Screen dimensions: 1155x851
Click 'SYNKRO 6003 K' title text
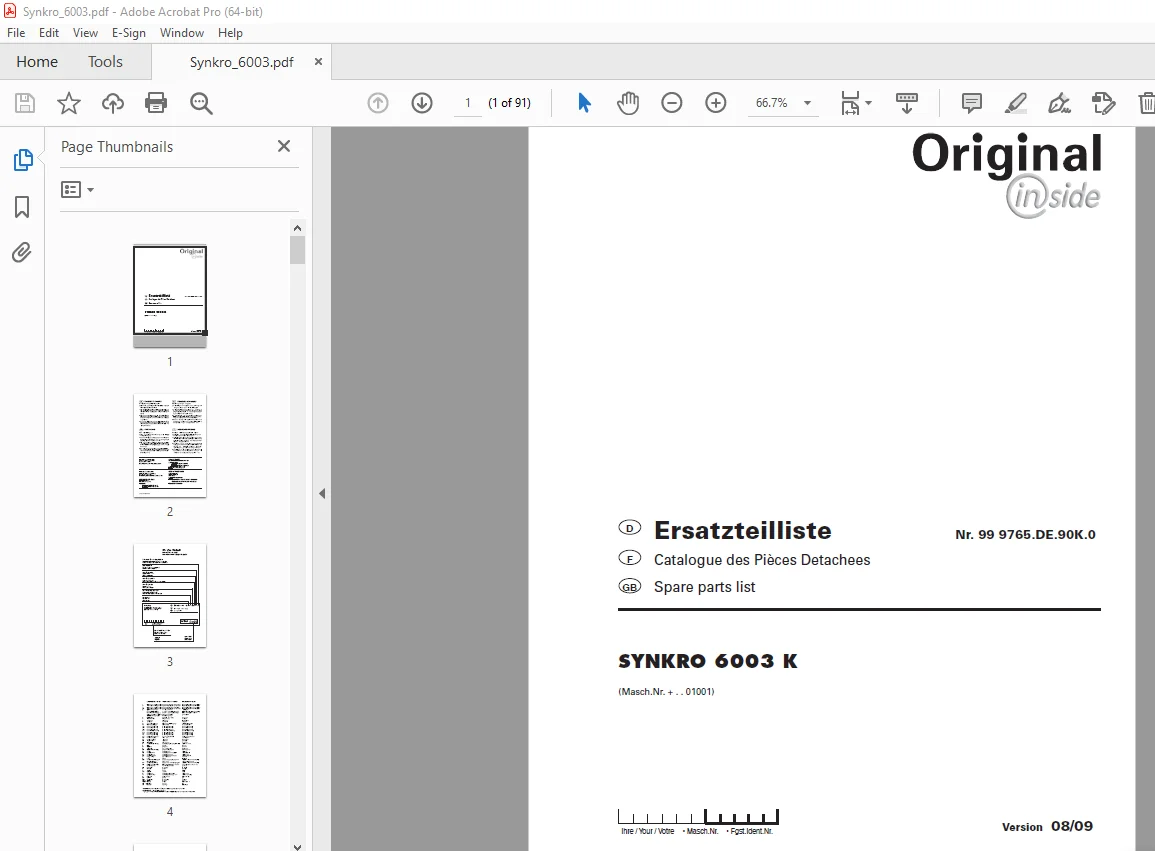tap(708, 661)
